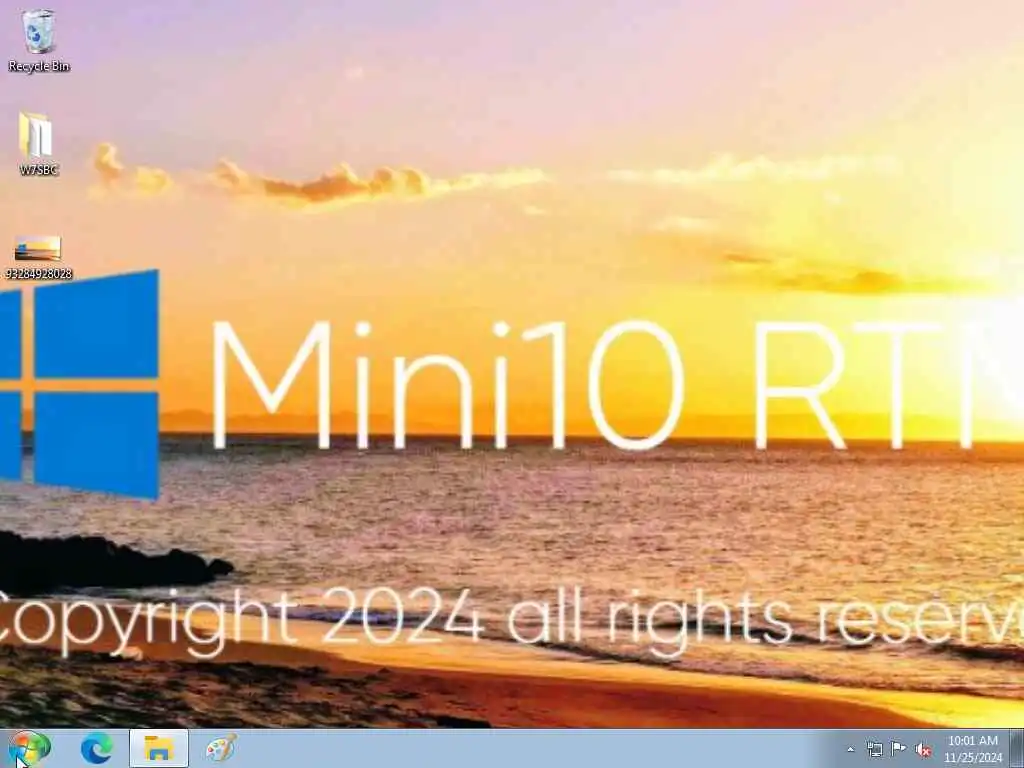Open File Explorer from the taskbar
This screenshot has width=1024, height=768.
(x=159, y=748)
